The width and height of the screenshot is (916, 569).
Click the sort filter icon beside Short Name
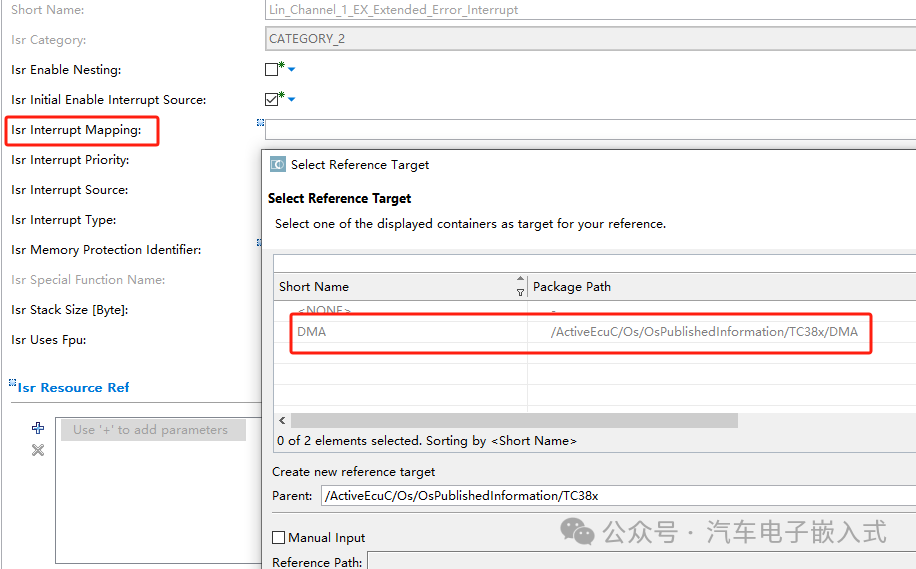[520, 287]
